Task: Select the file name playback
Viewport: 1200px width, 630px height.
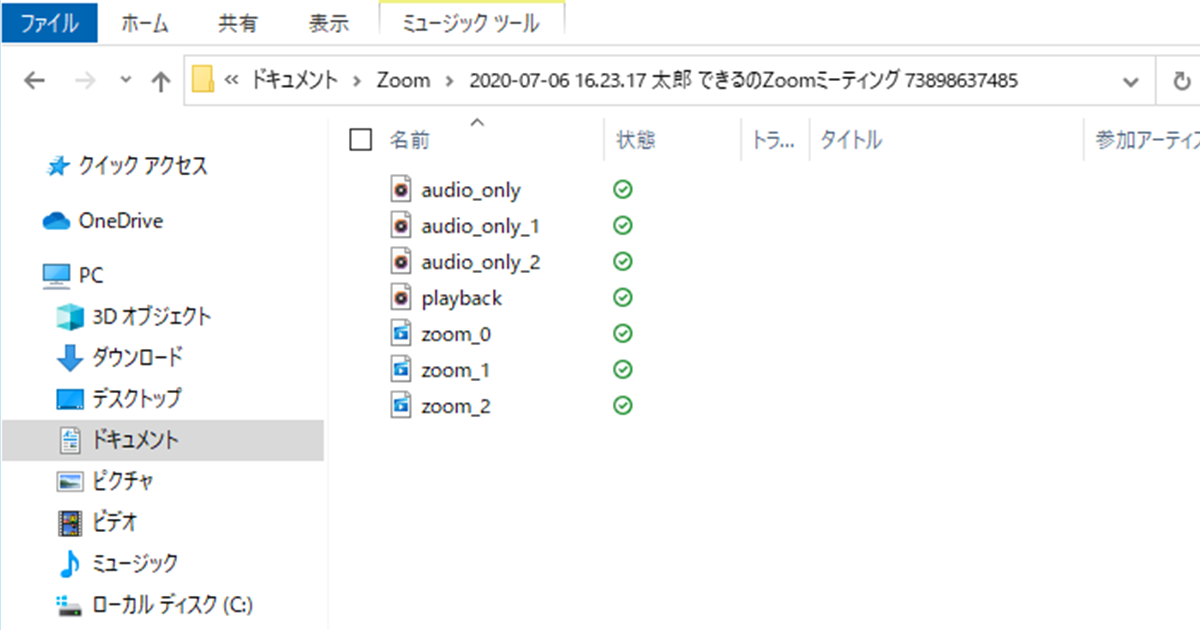Action: 462,298
